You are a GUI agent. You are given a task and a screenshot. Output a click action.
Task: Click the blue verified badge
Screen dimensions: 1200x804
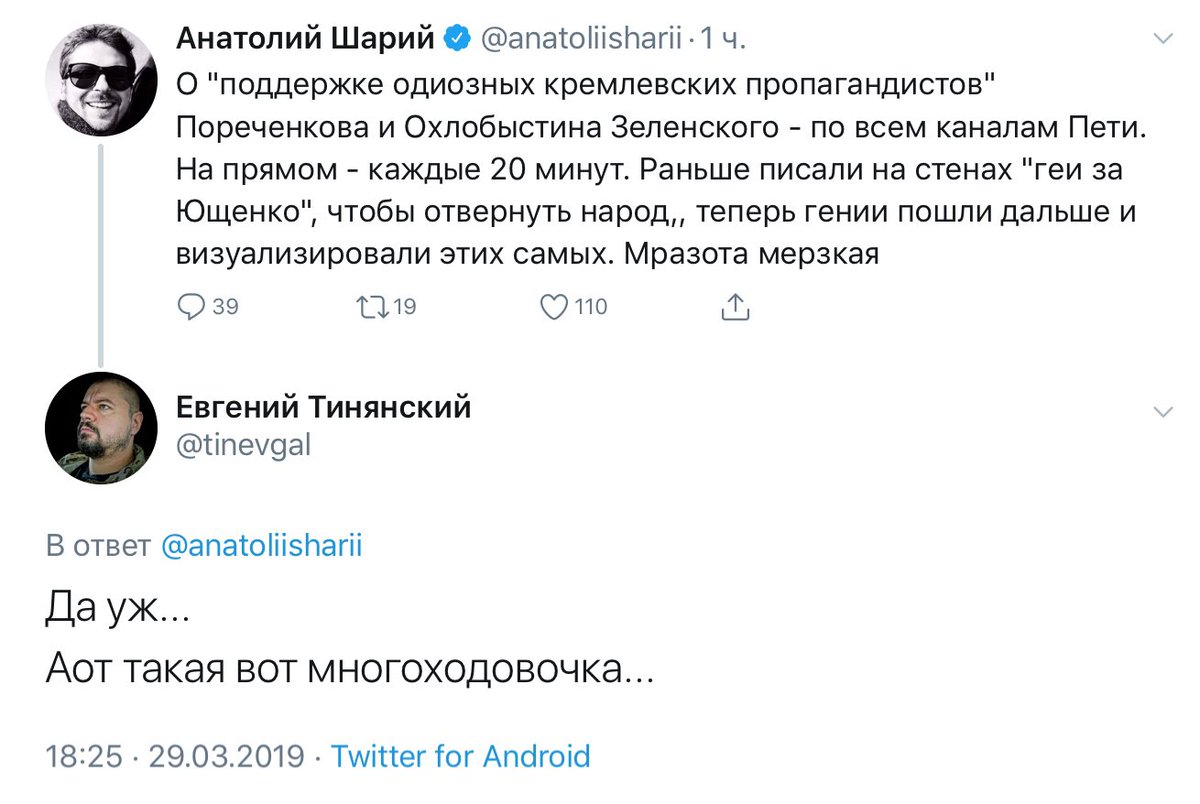coord(457,40)
